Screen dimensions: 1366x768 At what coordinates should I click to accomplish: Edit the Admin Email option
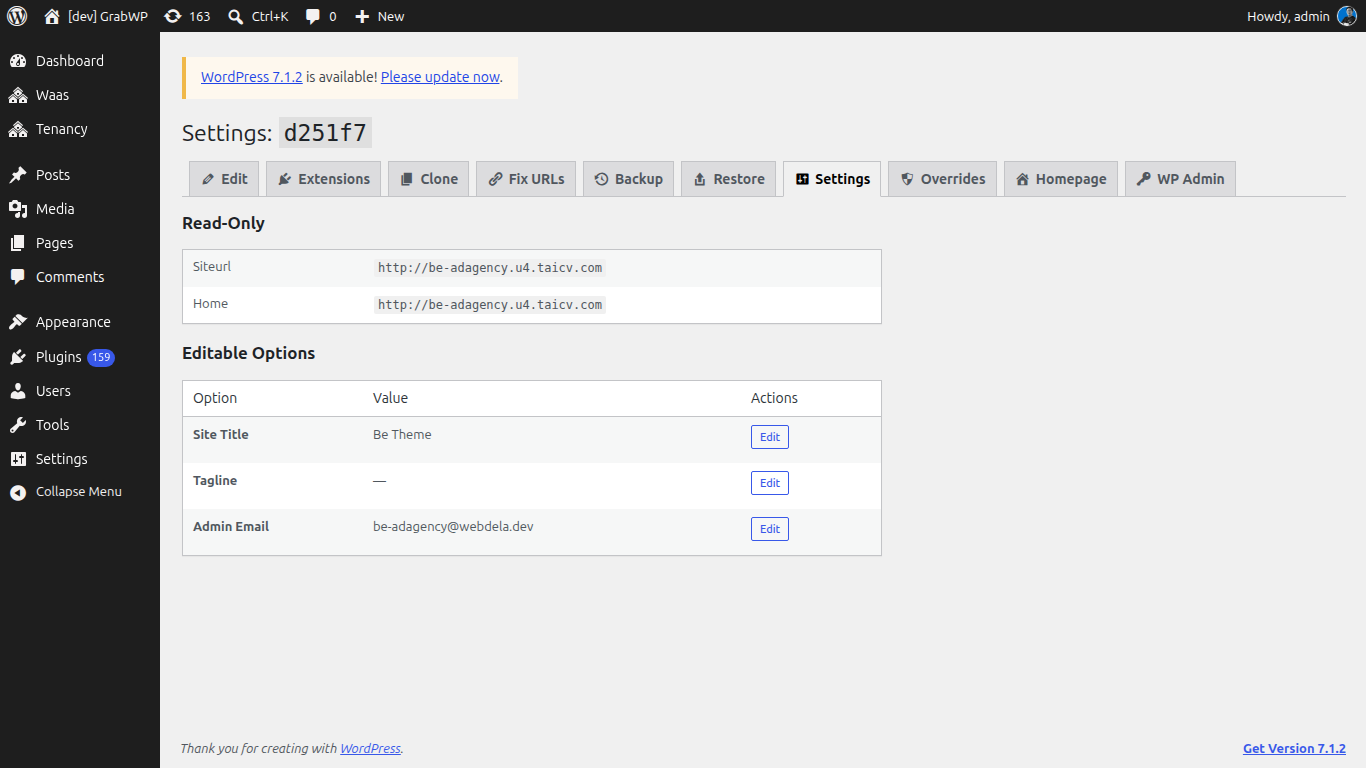pyautogui.click(x=770, y=529)
